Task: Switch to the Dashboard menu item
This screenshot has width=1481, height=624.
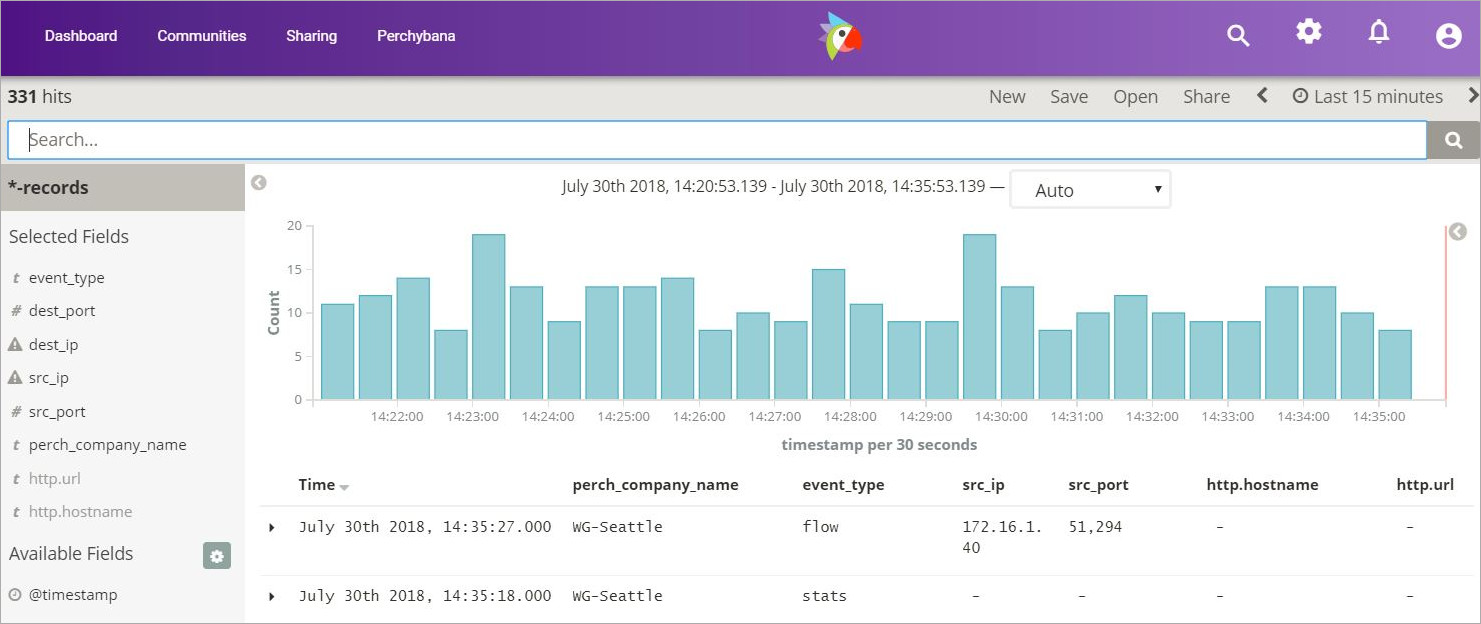Action: pyautogui.click(x=80, y=35)
